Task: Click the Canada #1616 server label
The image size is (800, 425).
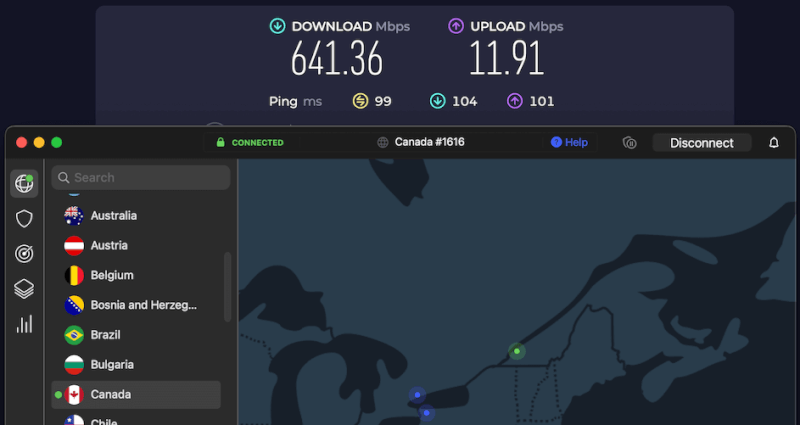Action: [x=430, y=142]
